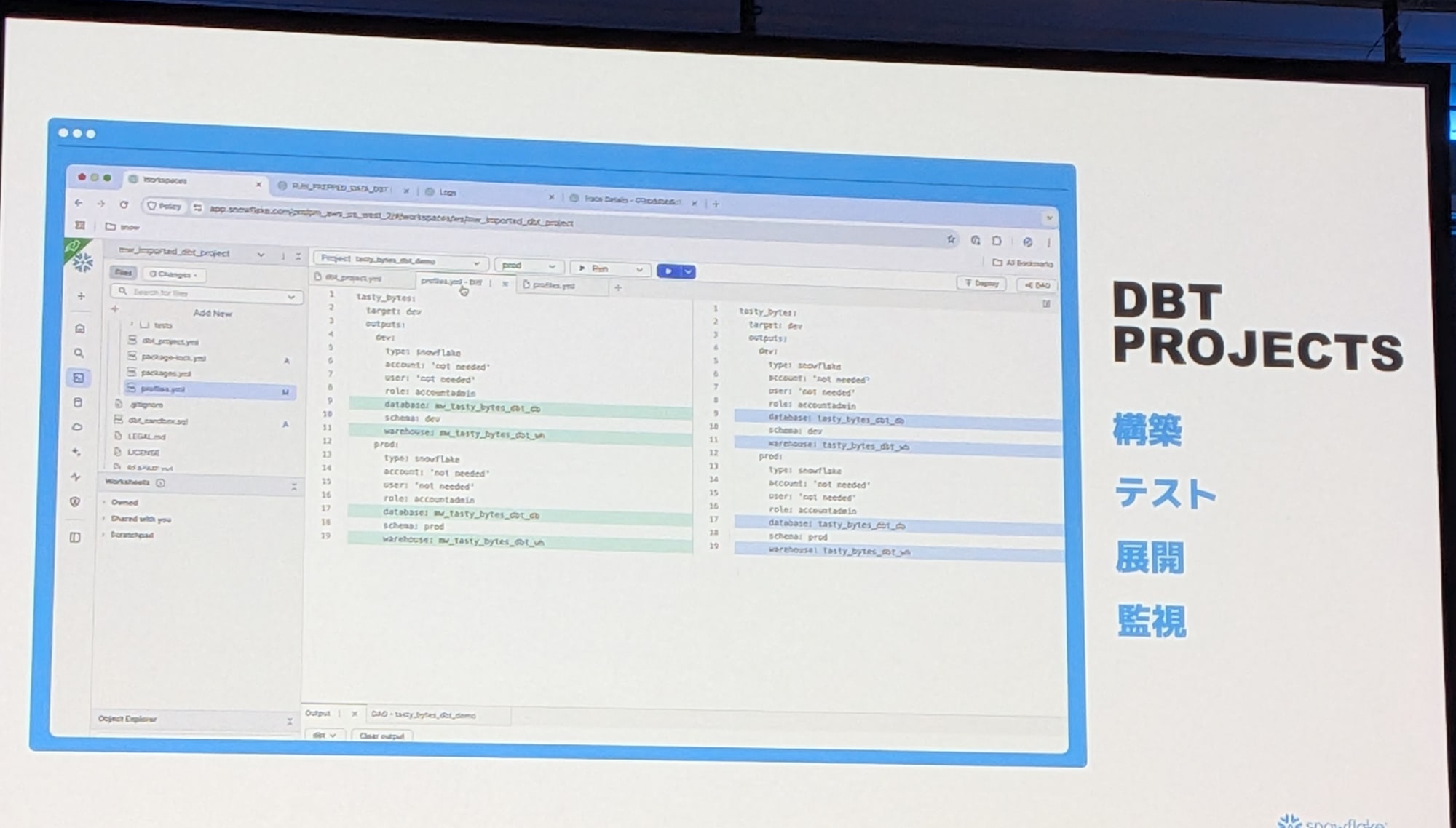The width and height of the screenshot is (1456, 828).
Task: Click the plus icon beside Add New
Action: [x=114, y=308]
